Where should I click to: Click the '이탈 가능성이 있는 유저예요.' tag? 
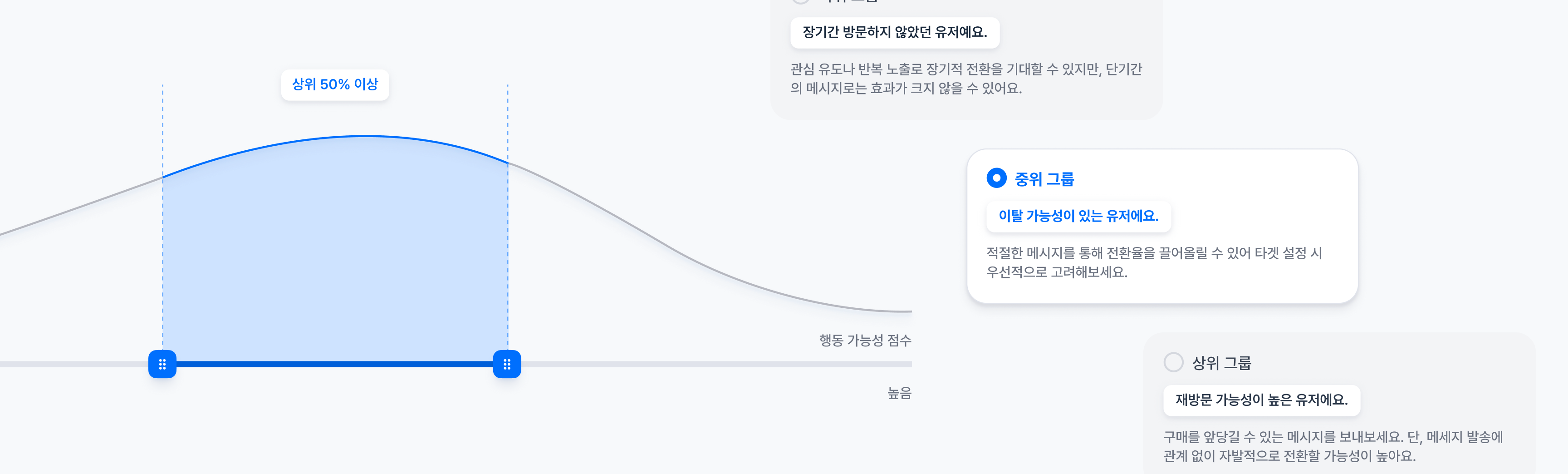[x=1078, y=216]
